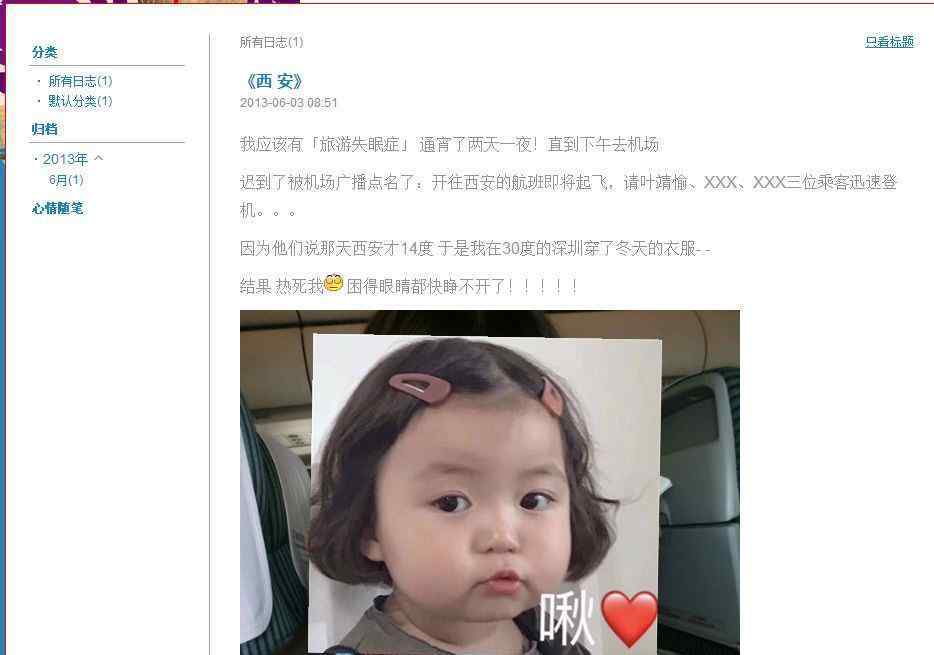Viewport: 934px width, 655px height.
Task: Click the 所有日志(1) header above the post
Action: pos(272,42)
